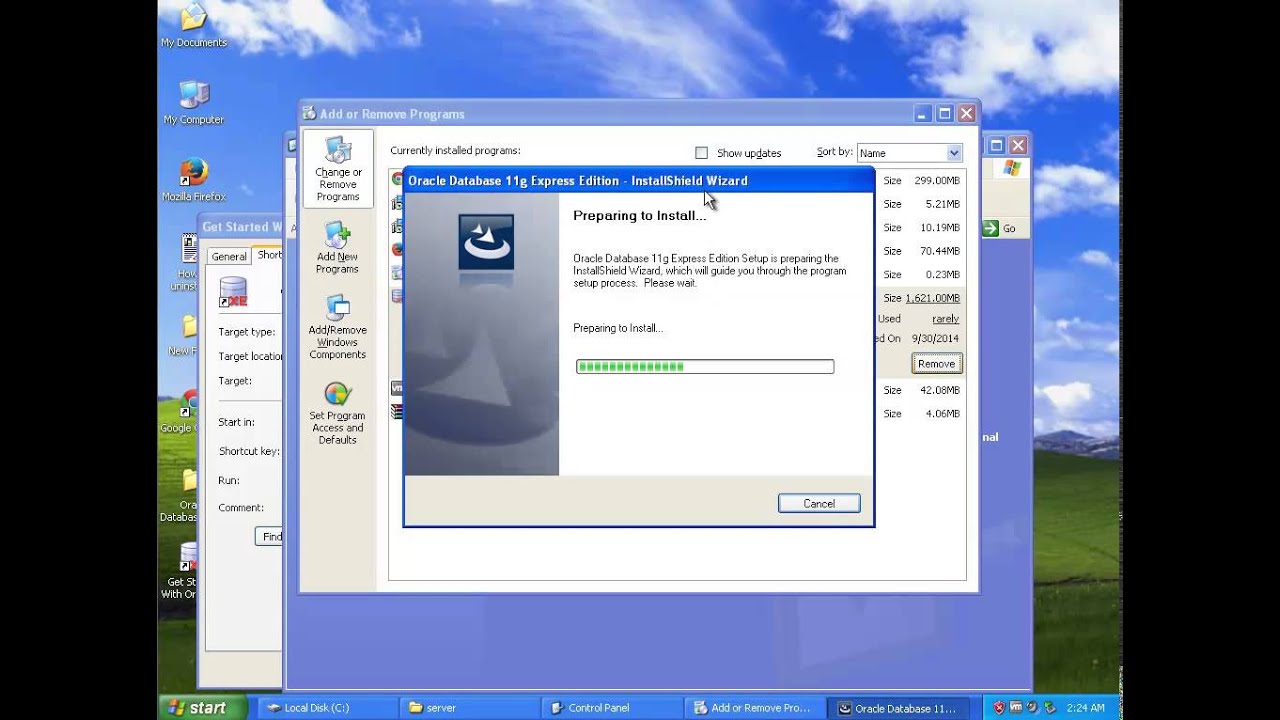
Task: Click the XE database icon in Properties
Action: (233, 292)
